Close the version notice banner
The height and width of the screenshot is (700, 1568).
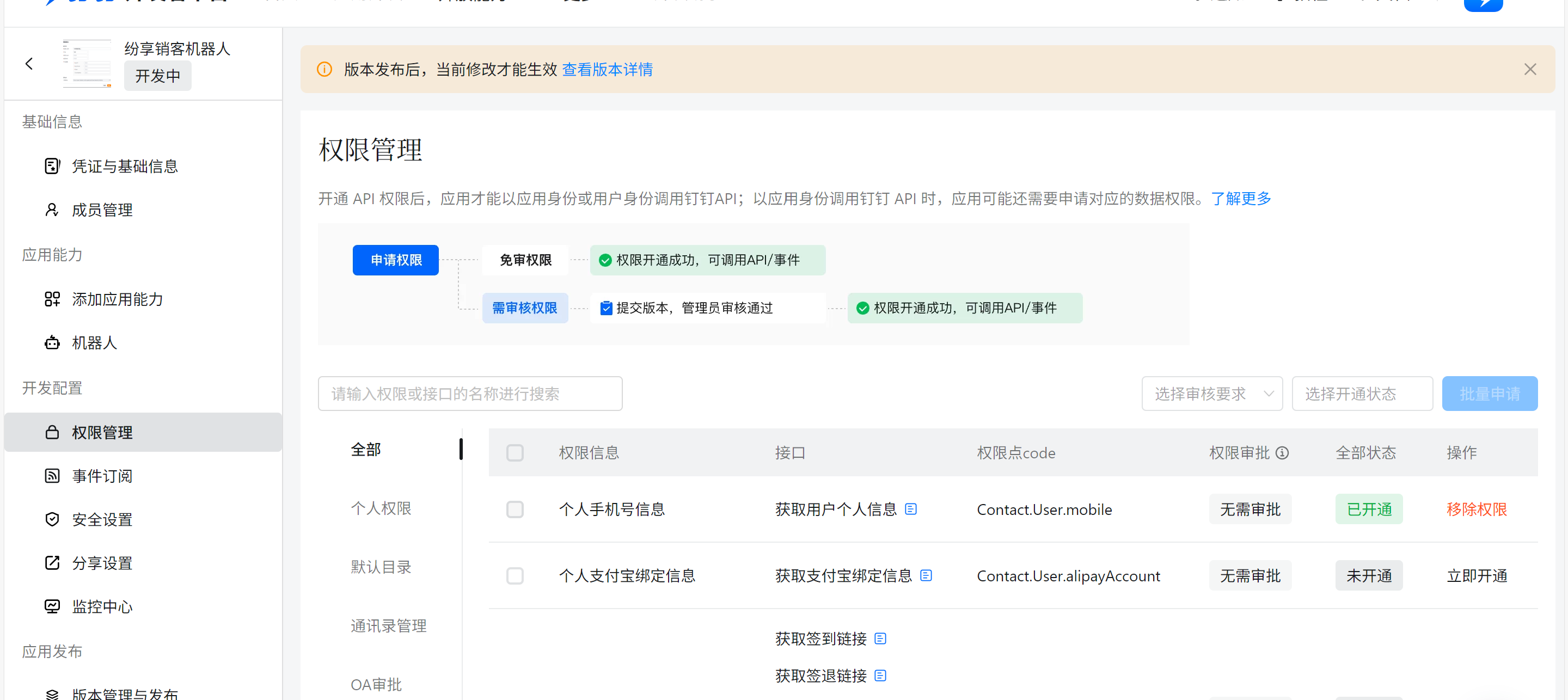(x=1530, y=69)
